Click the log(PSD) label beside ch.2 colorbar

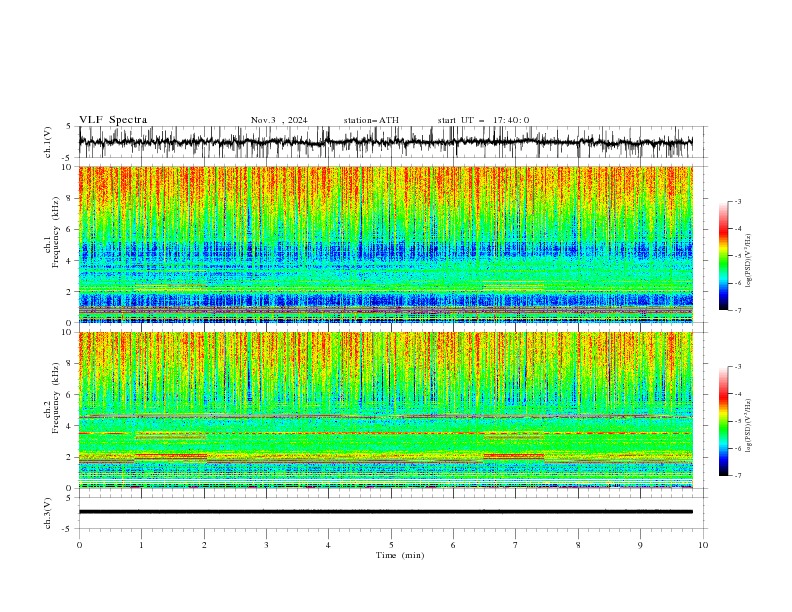749,426
